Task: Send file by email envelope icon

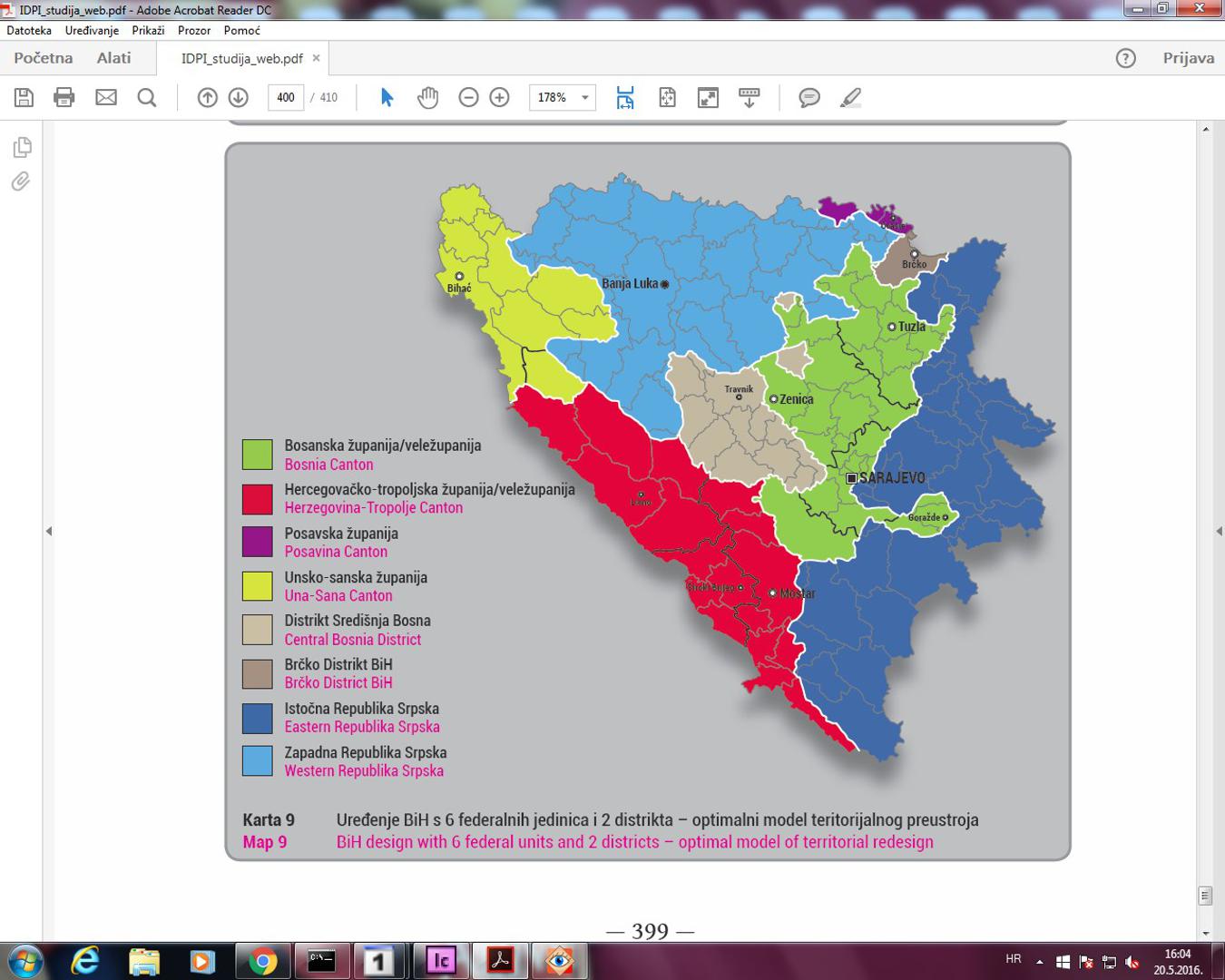Action: [106, 98]
